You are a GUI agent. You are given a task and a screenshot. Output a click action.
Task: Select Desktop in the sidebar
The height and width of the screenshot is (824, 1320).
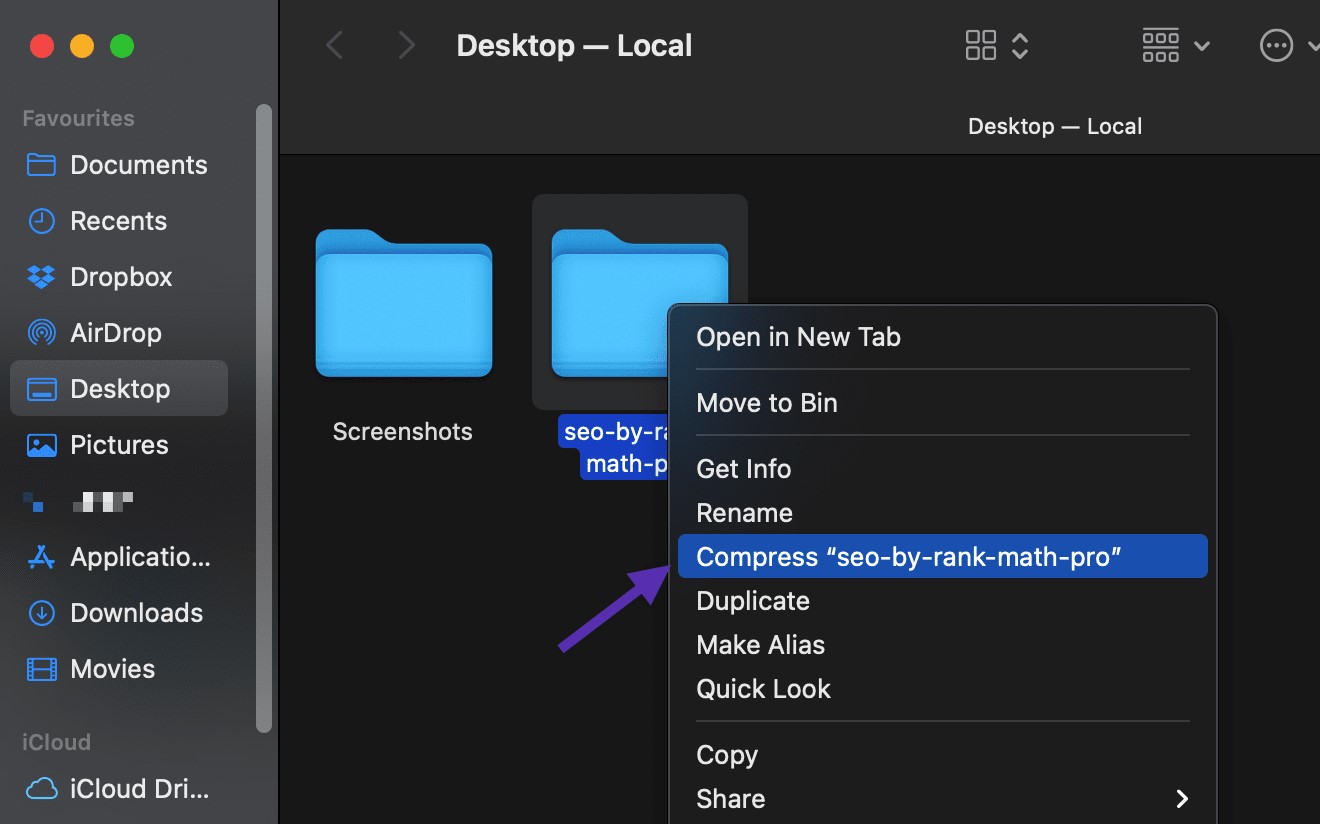pyautogui.click(x=119, y=389)
